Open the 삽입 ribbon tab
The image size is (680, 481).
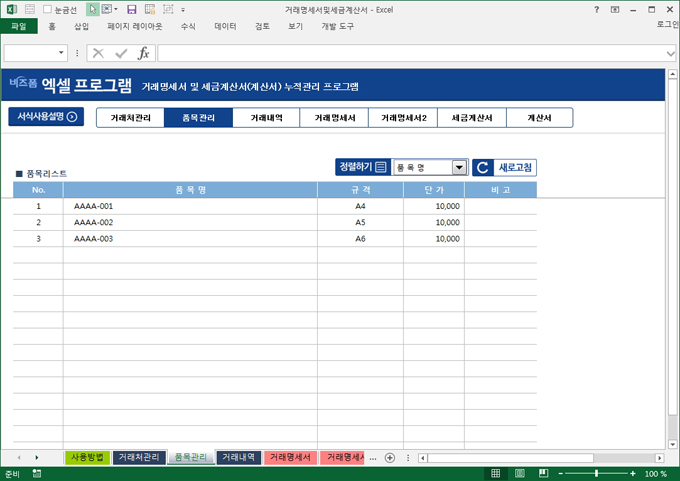(82, 27)
